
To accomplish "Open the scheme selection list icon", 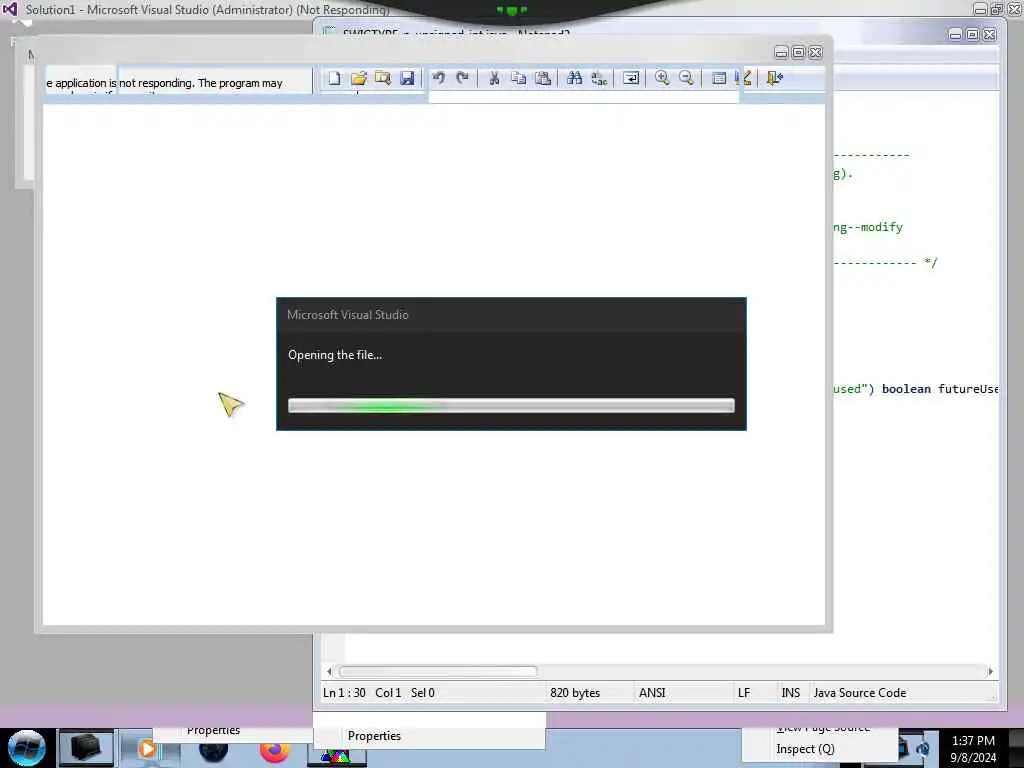I will (x=718, y=78).
